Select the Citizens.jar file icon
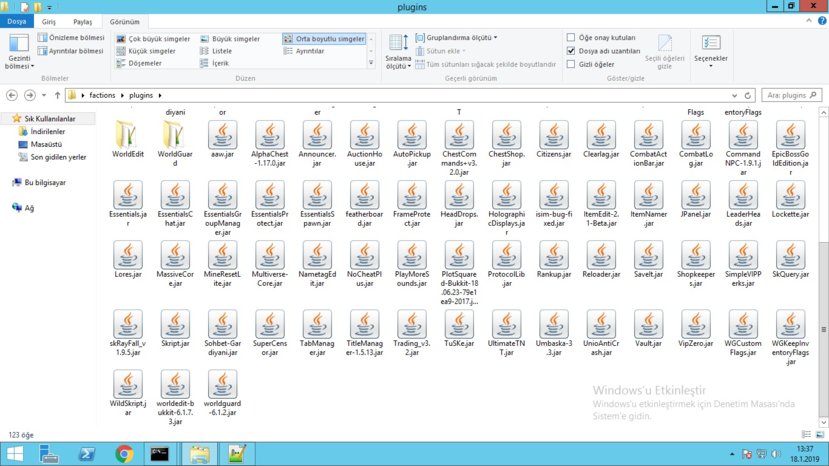 (x=554, y=134)
